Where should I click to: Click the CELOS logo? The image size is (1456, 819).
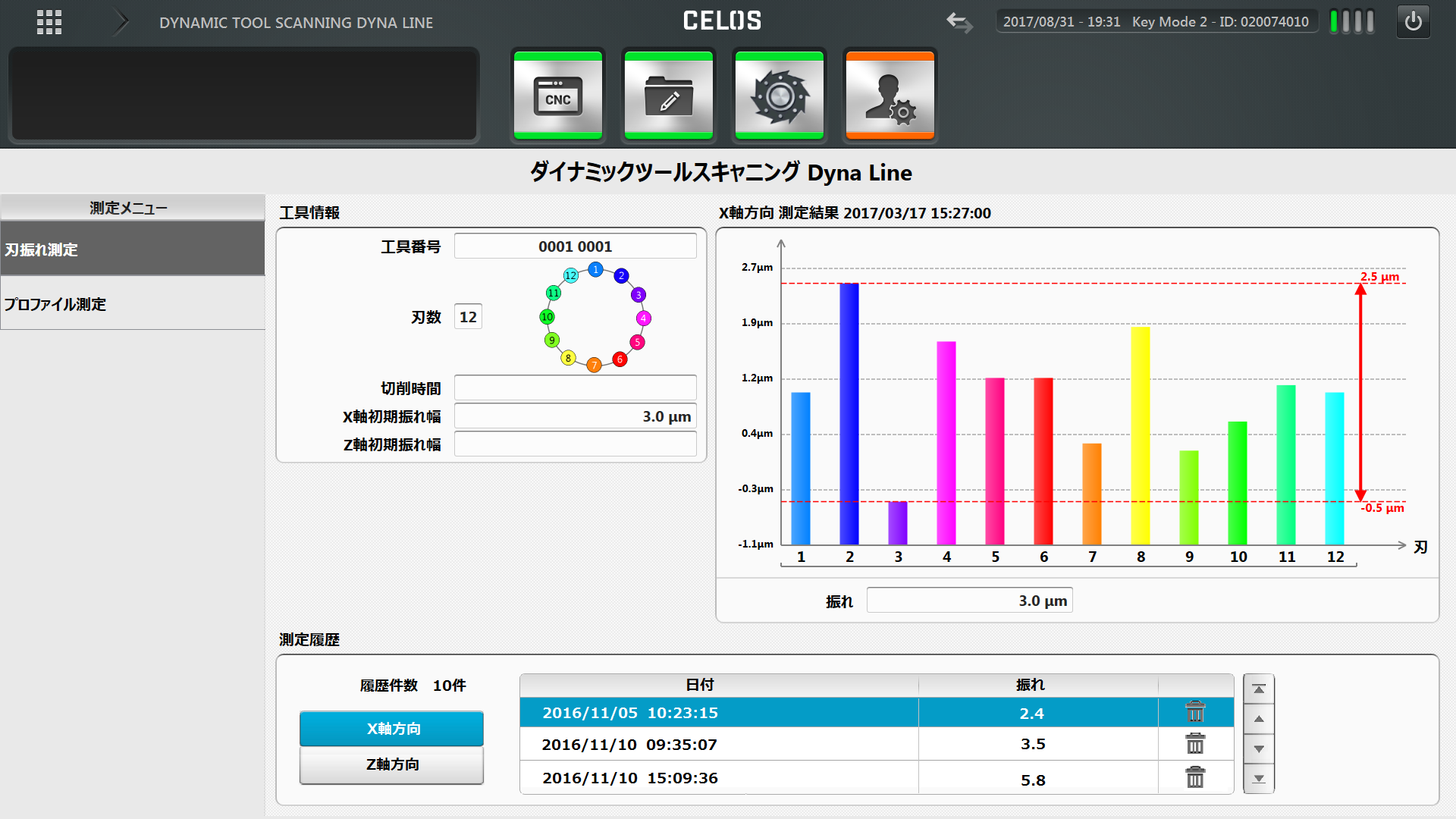pos(722,20)
